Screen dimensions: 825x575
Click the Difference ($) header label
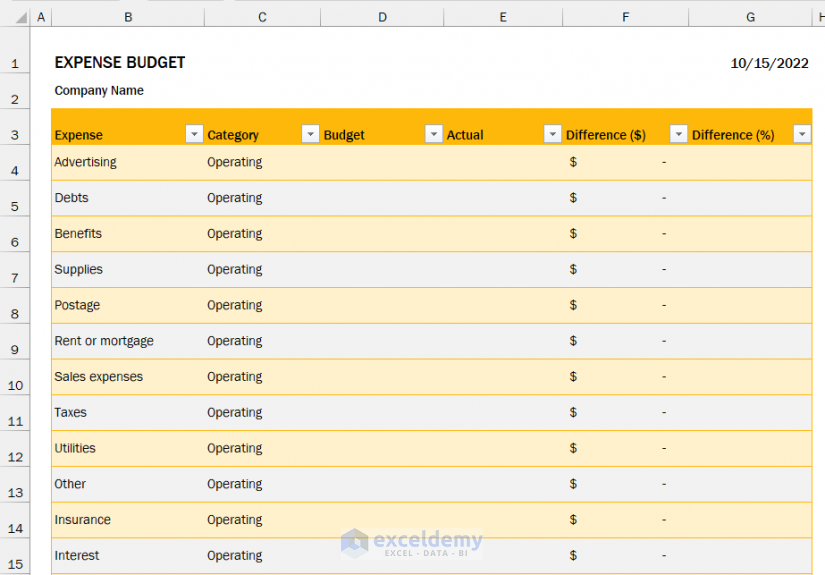[606, 135]
